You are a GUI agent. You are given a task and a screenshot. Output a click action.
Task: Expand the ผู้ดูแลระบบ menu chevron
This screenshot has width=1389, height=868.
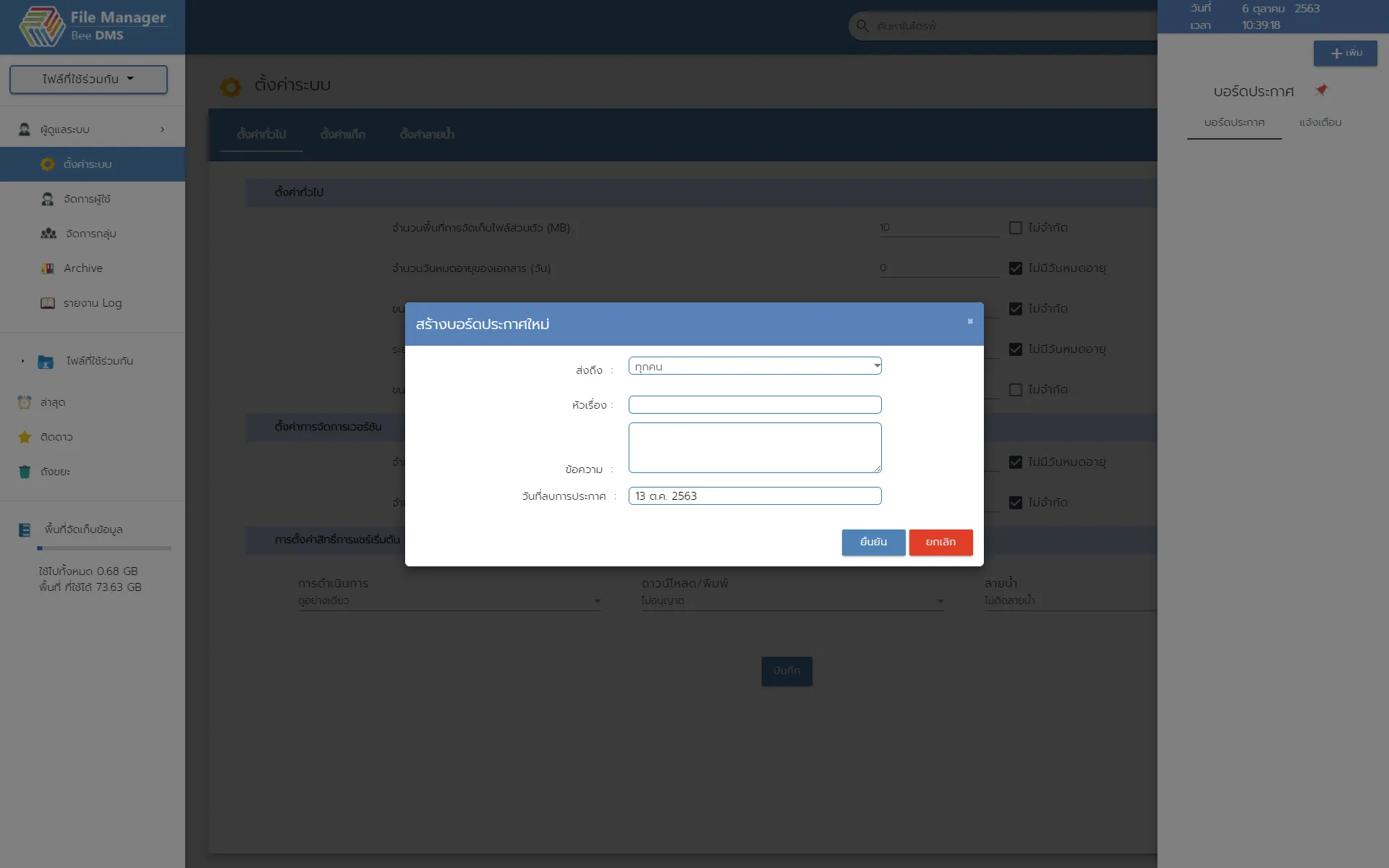(x=162, y=129)
